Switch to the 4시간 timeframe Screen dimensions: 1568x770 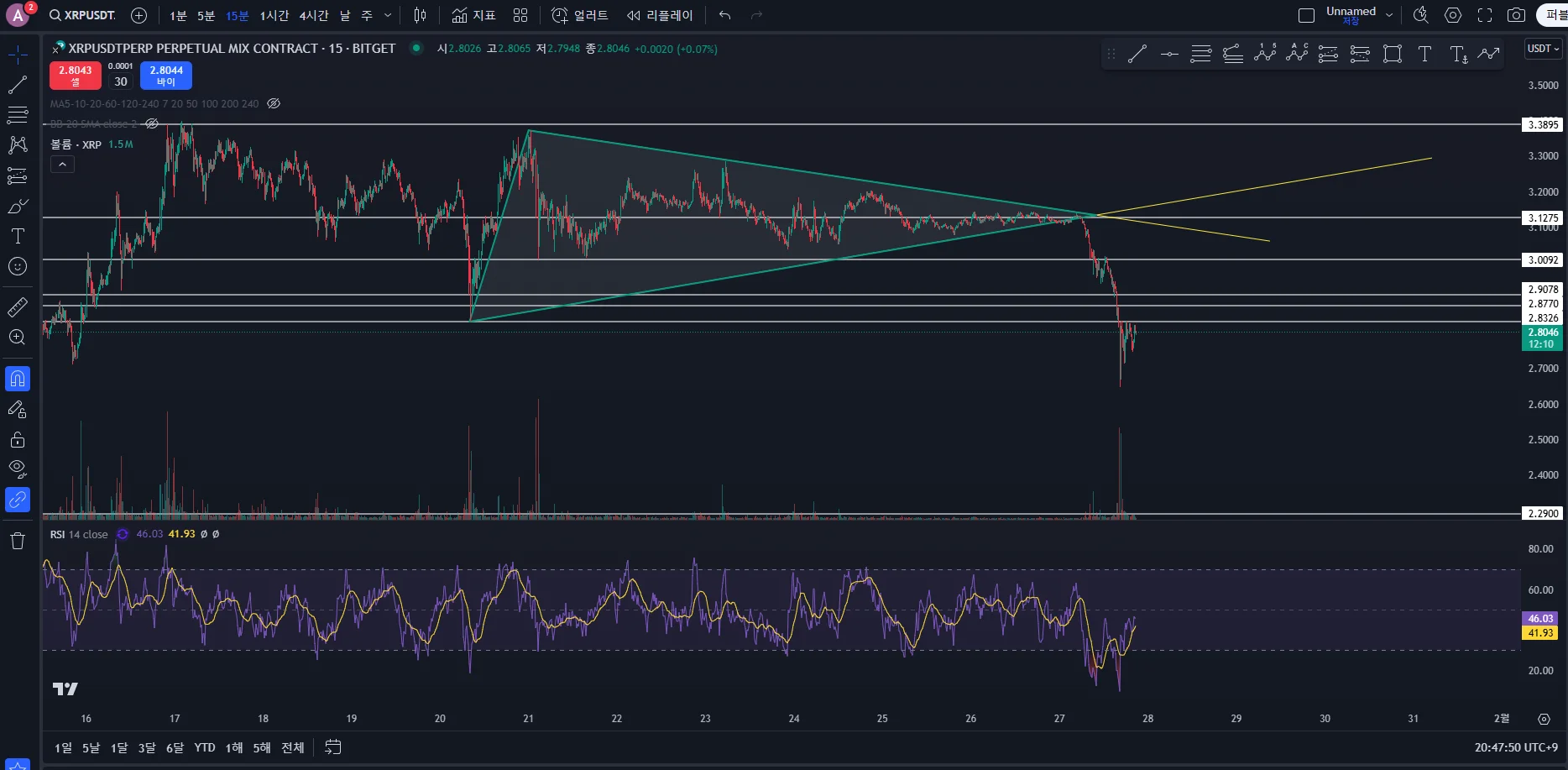[314, 15]
